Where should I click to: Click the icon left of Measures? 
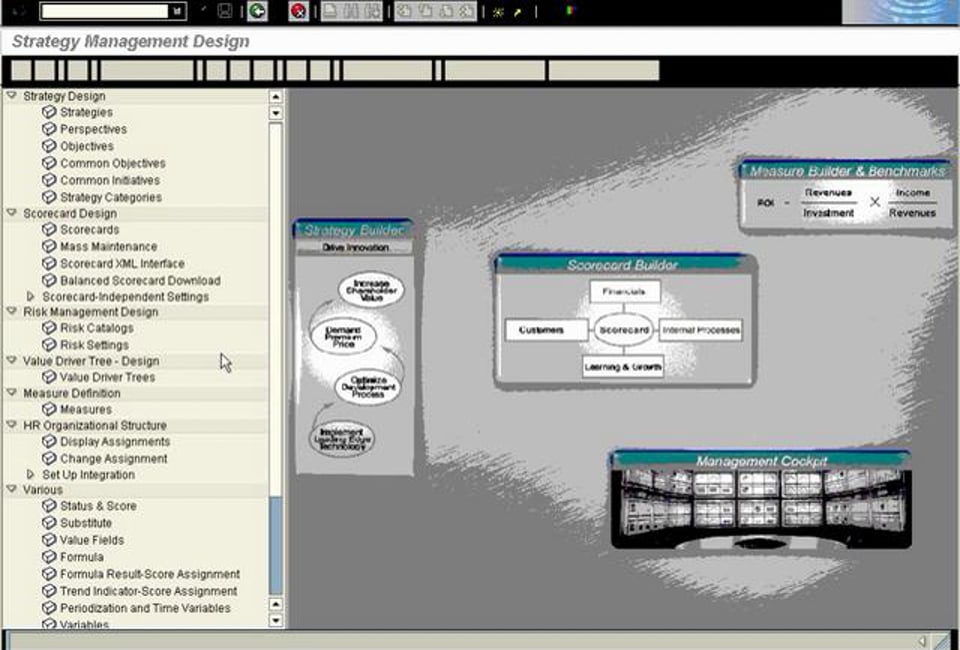pyautogui.click(x=49, y=410)
